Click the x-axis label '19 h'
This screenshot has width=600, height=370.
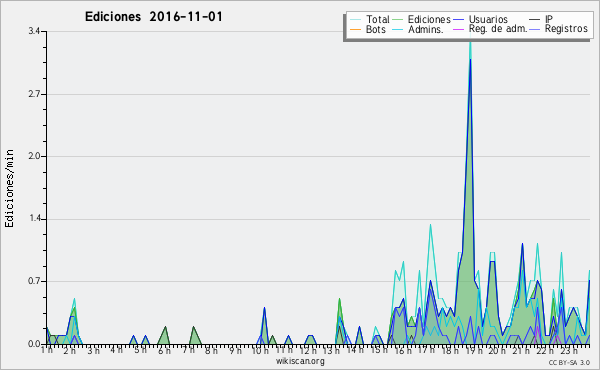pyautogui.click(x=473, y=350)
